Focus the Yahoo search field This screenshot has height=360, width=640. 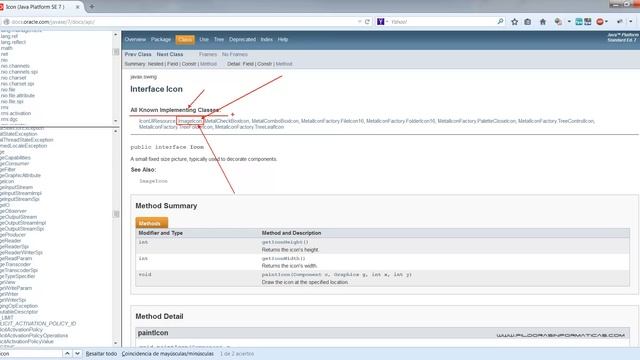(x=442, y=22)
